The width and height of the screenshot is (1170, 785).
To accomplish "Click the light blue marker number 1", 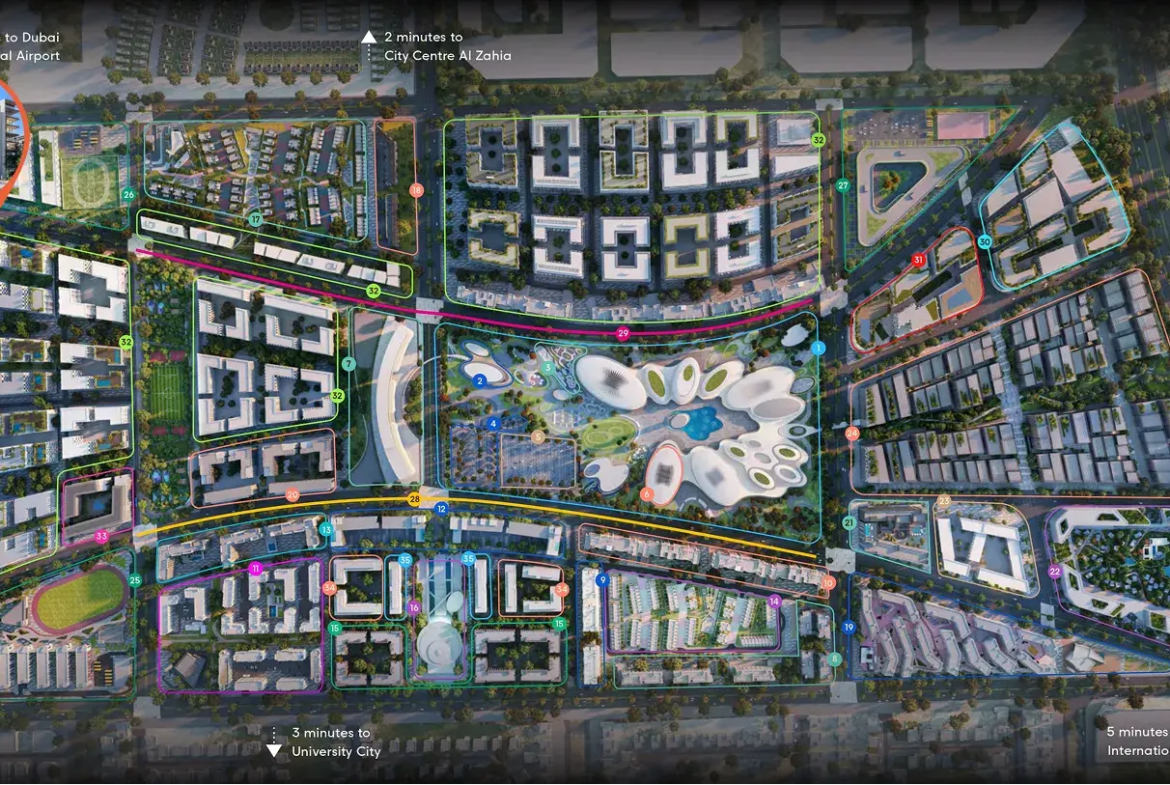I will coord(818,348).
